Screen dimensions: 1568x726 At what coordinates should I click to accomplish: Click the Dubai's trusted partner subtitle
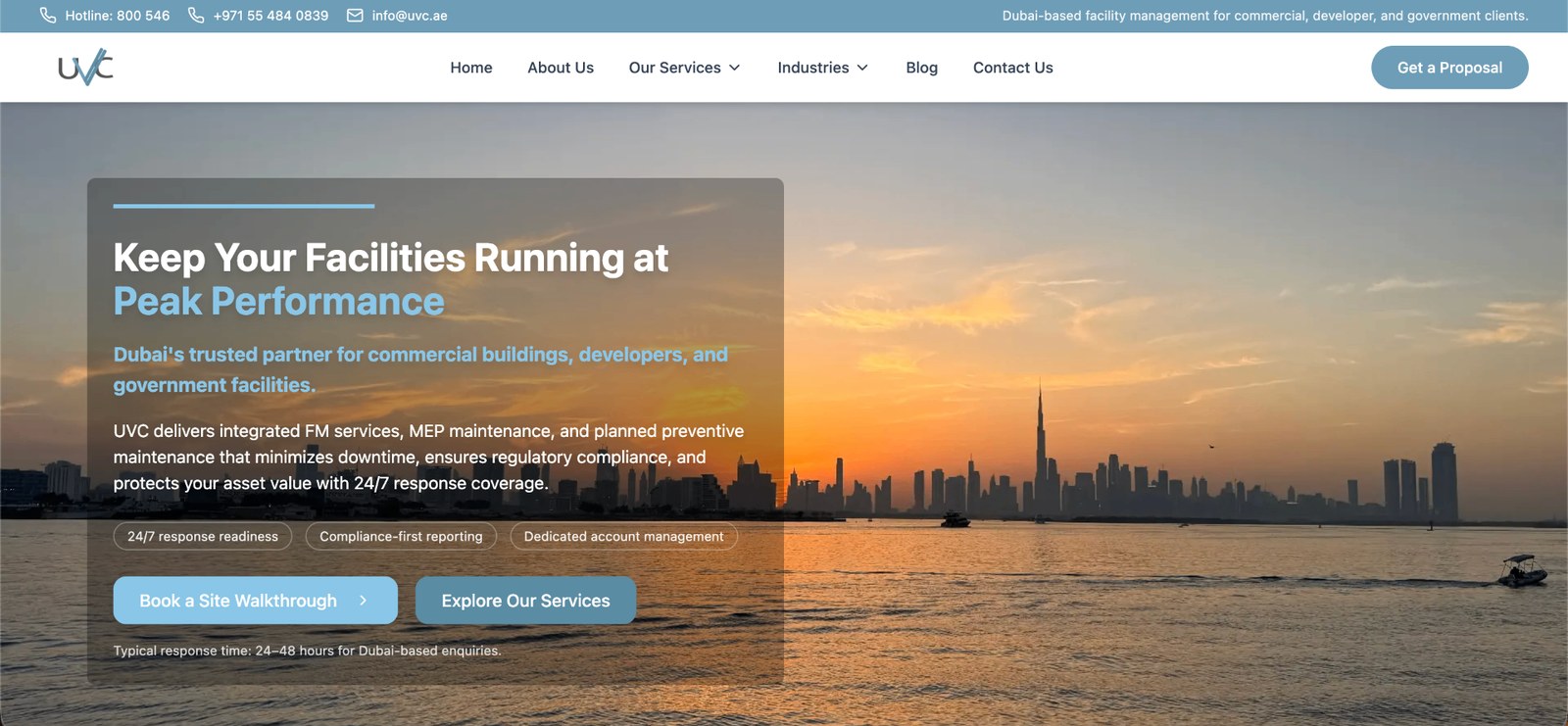[x=420, y=369]
